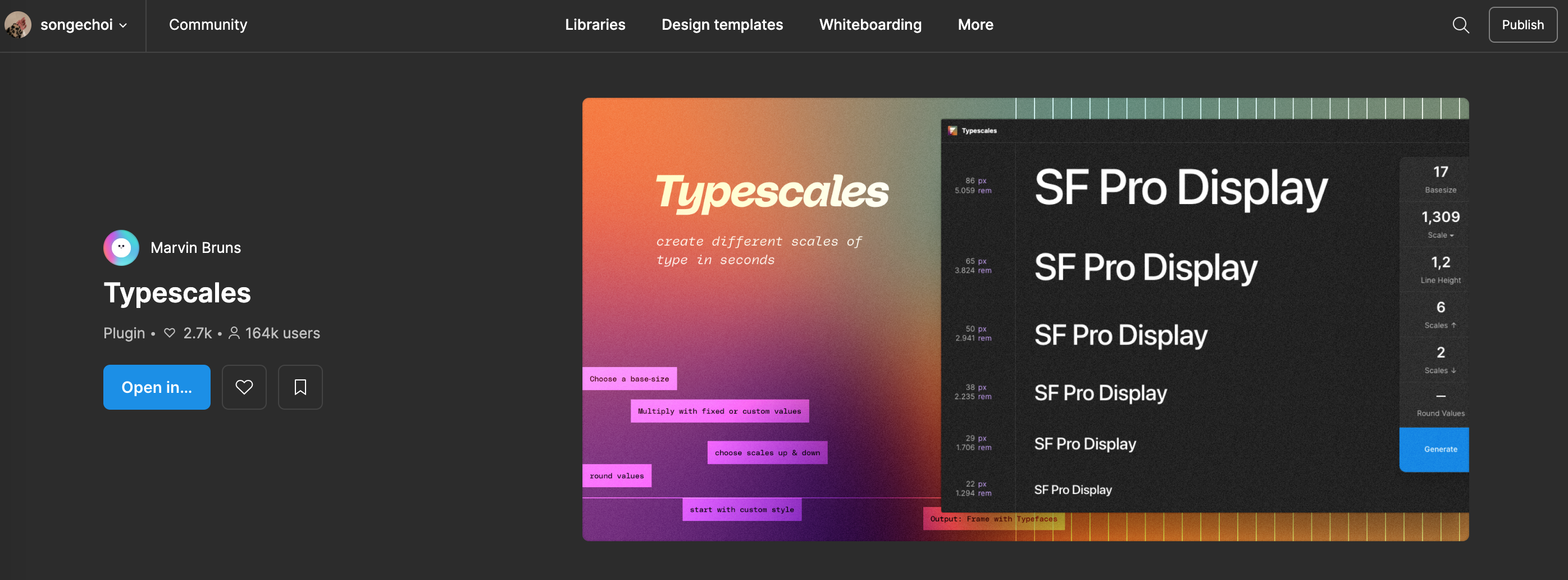Click the Publish button
The image size is (1568, 580).
coord(1523,25)
